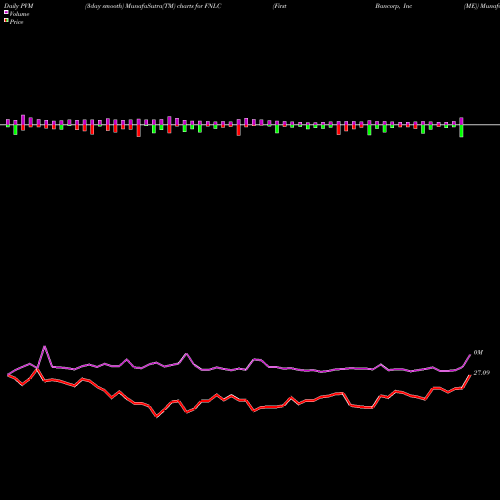Select the Volume legend label

tap(19, 14)
